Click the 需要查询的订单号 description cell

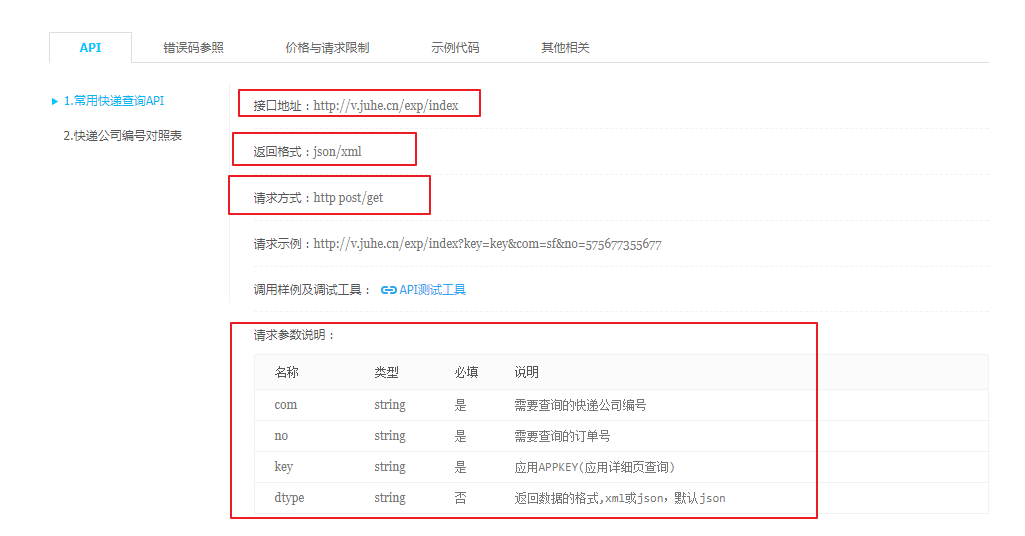coord(562,436)
